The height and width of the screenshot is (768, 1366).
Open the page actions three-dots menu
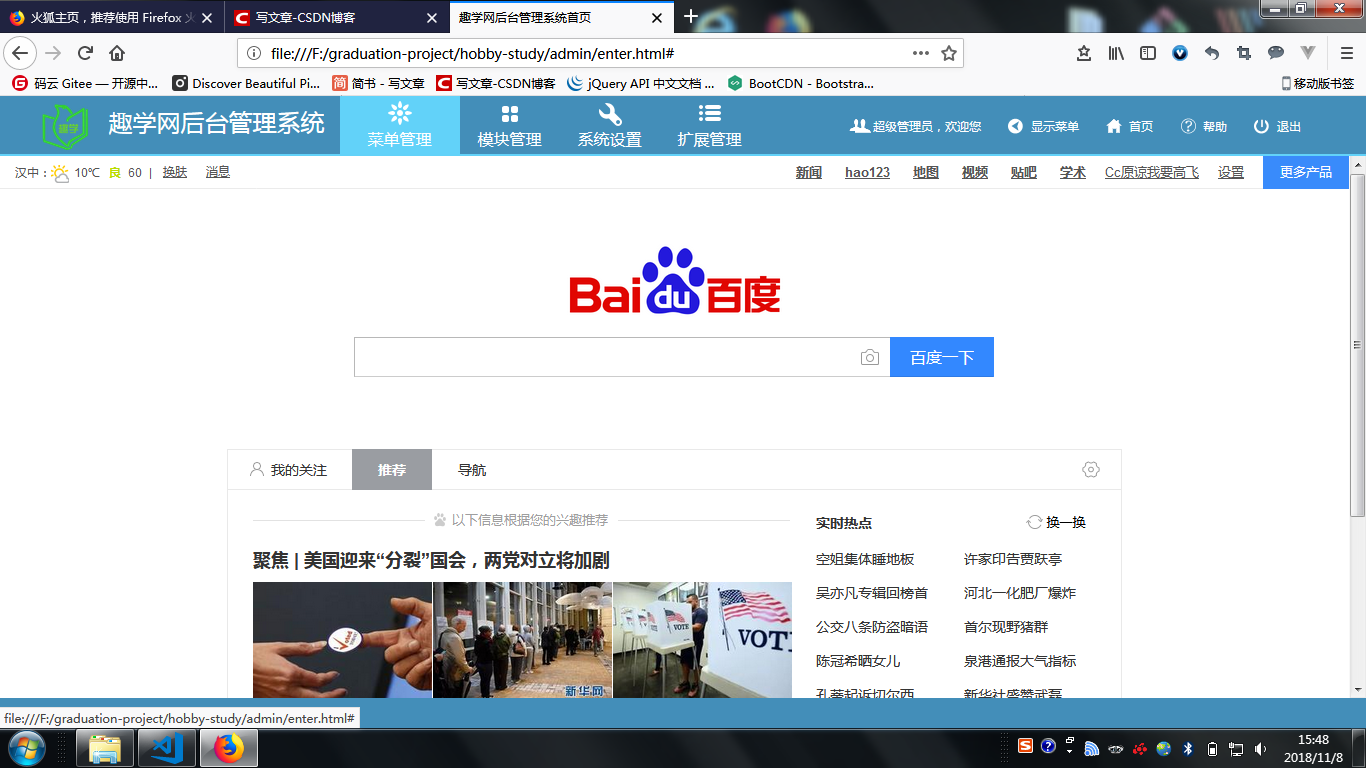(x=921, y=53)
